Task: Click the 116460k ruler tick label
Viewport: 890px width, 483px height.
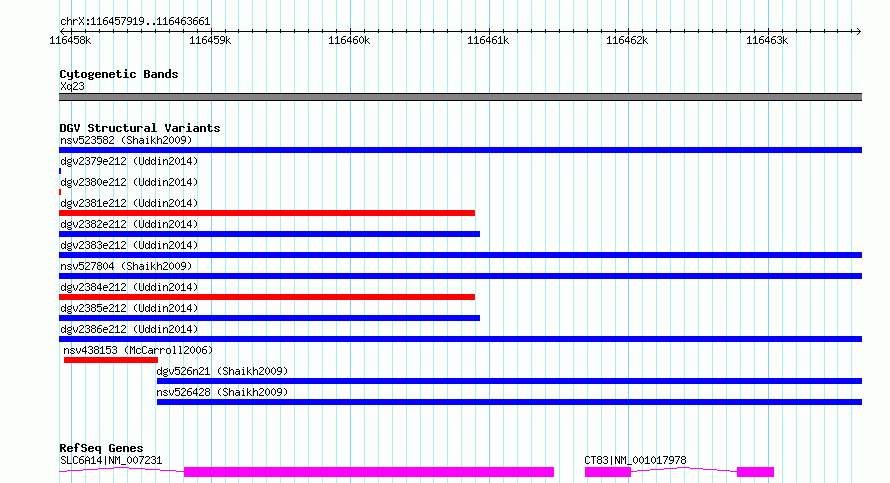Action: point(349,40)
